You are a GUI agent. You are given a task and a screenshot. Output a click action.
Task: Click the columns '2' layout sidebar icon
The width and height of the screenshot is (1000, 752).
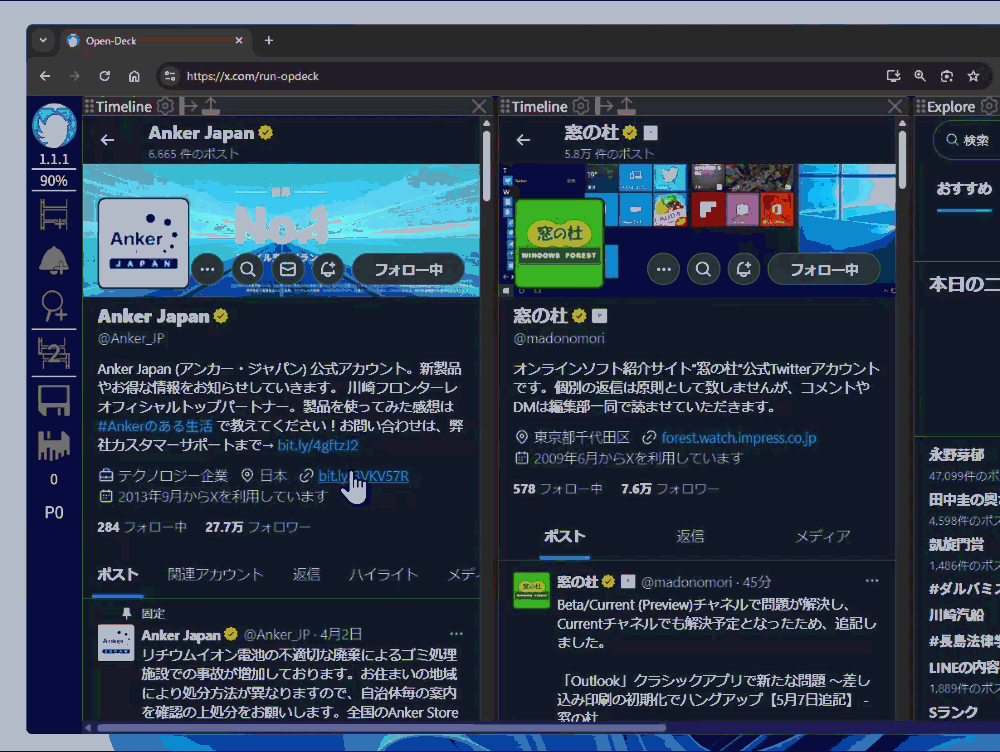click(x=54, y=353)
